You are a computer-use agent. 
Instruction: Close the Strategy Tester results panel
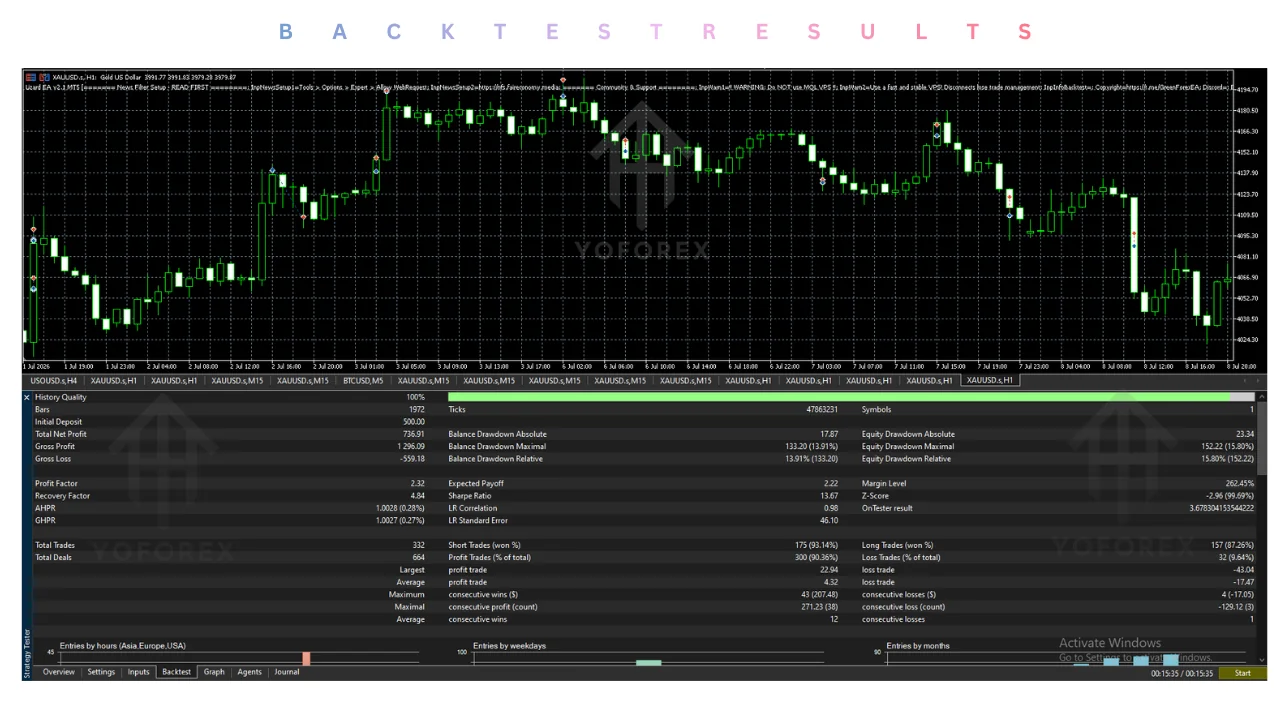pyautogui.click(x=27, y=397)
